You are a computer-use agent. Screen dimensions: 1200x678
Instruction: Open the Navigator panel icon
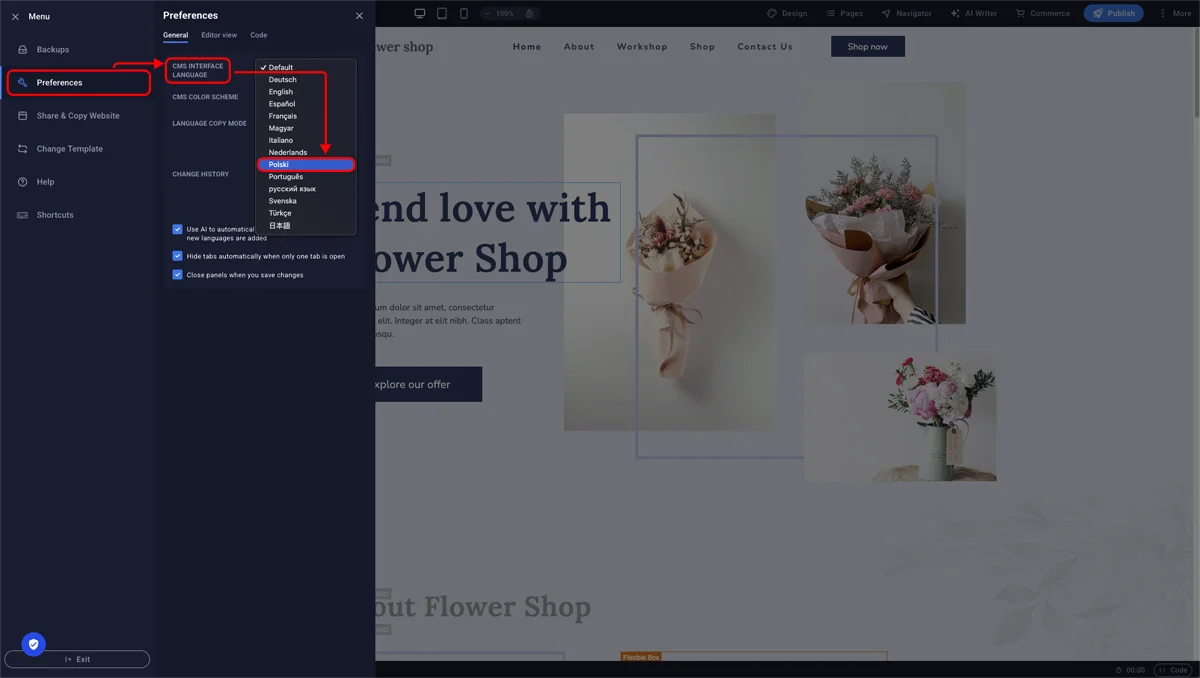pyautogui.click(x=905, y=13)
